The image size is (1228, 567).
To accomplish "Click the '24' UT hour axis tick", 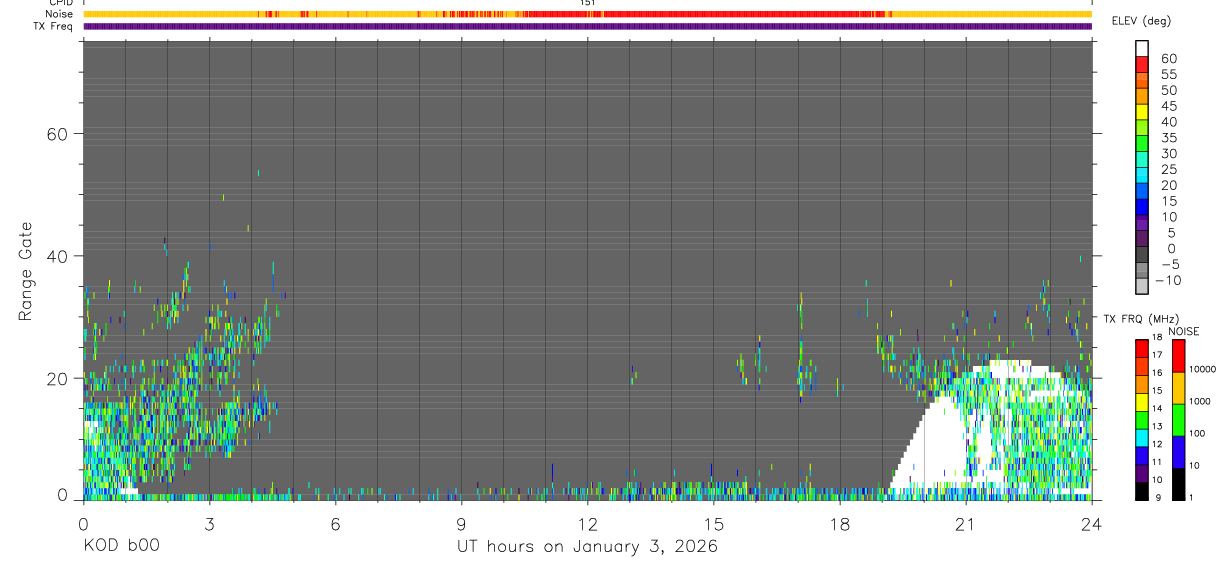I will click(1091, 523).
